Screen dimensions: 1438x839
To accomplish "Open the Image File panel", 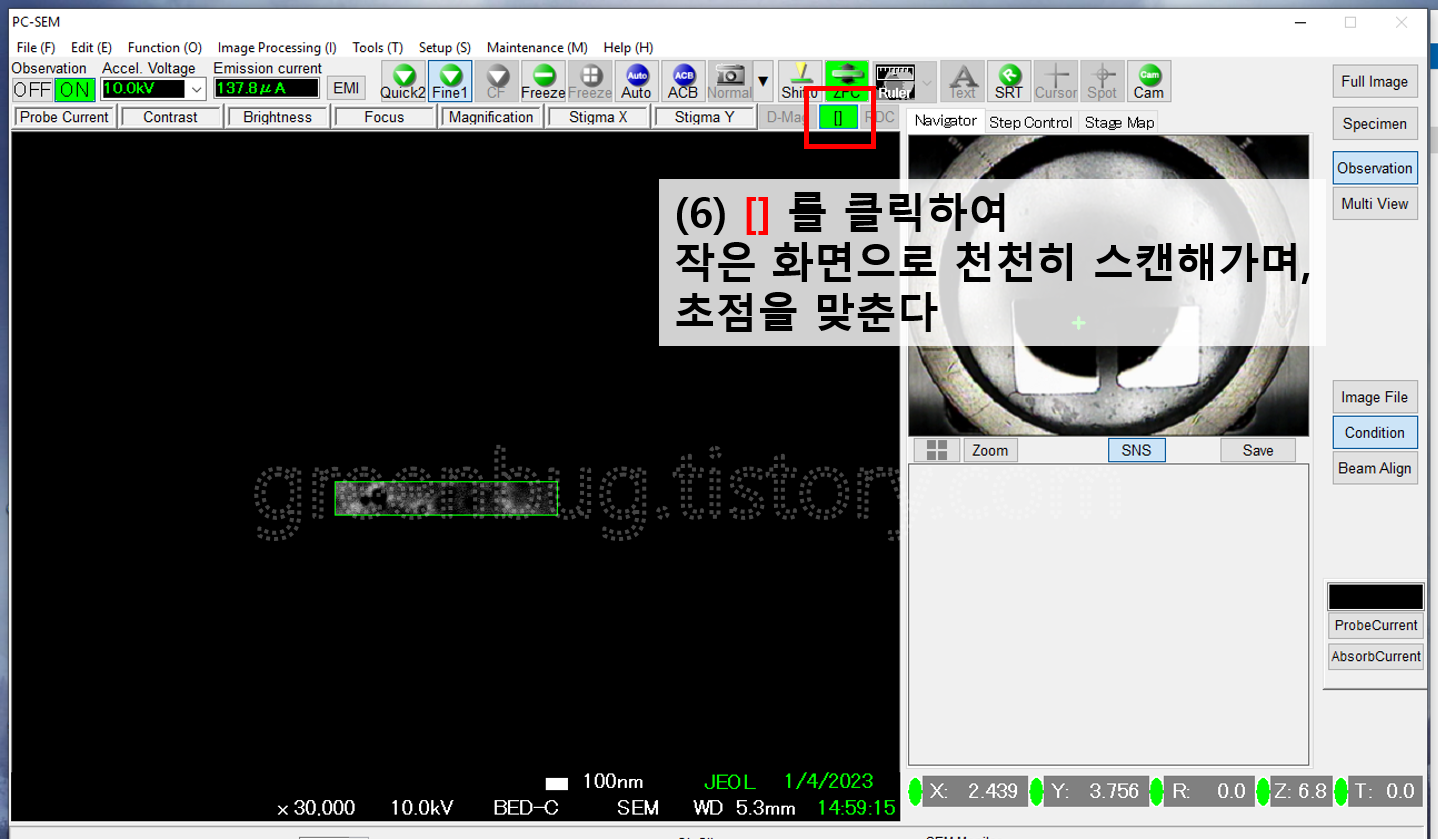I will 1374,397.
